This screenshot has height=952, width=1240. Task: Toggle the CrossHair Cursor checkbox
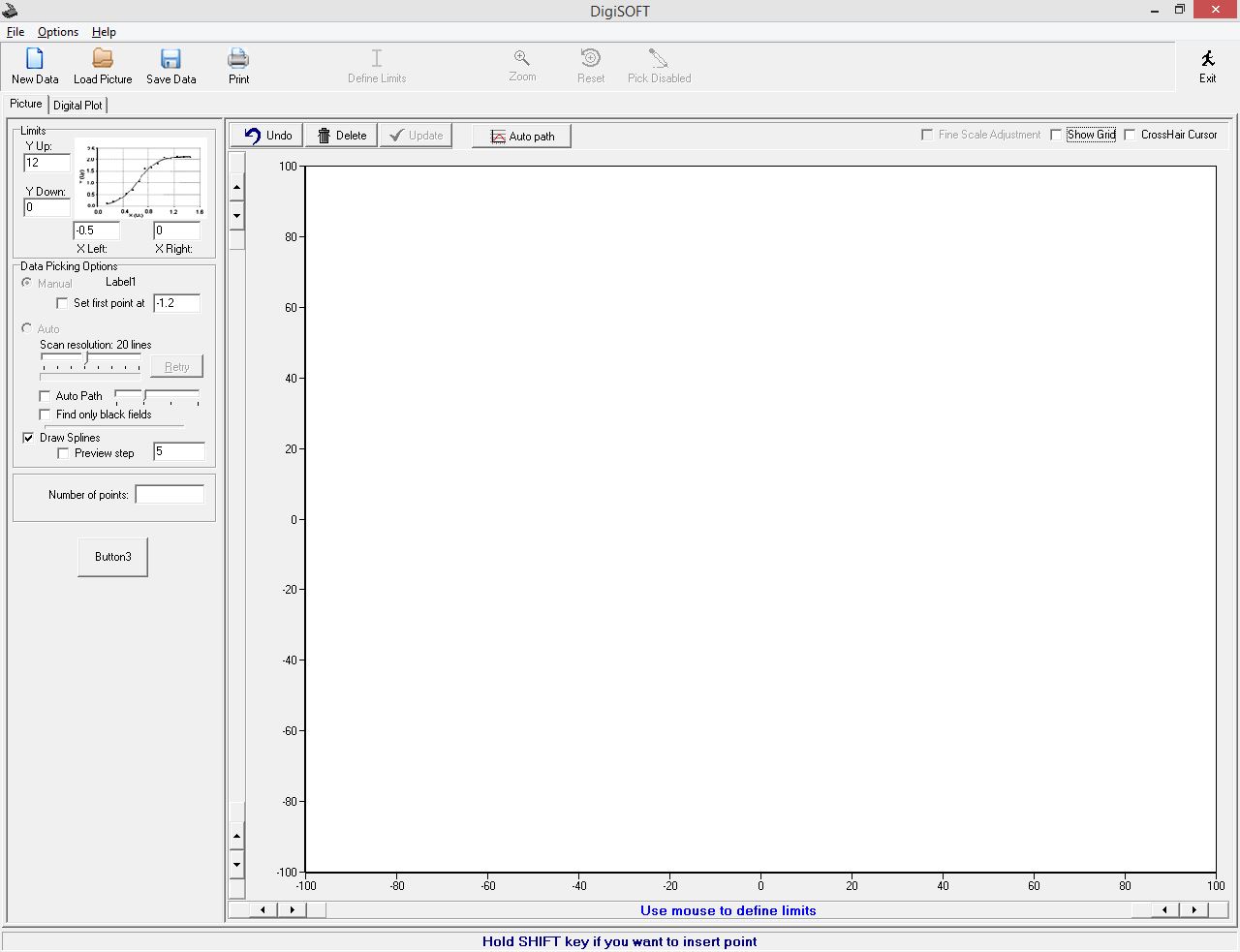[1130, 135]
